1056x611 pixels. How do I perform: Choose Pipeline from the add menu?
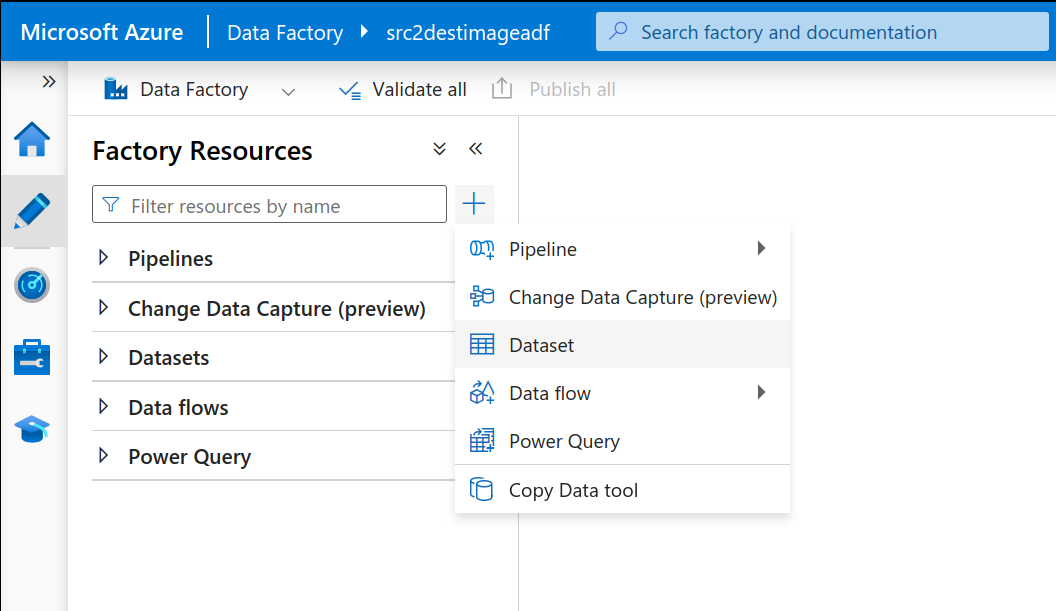622,249
